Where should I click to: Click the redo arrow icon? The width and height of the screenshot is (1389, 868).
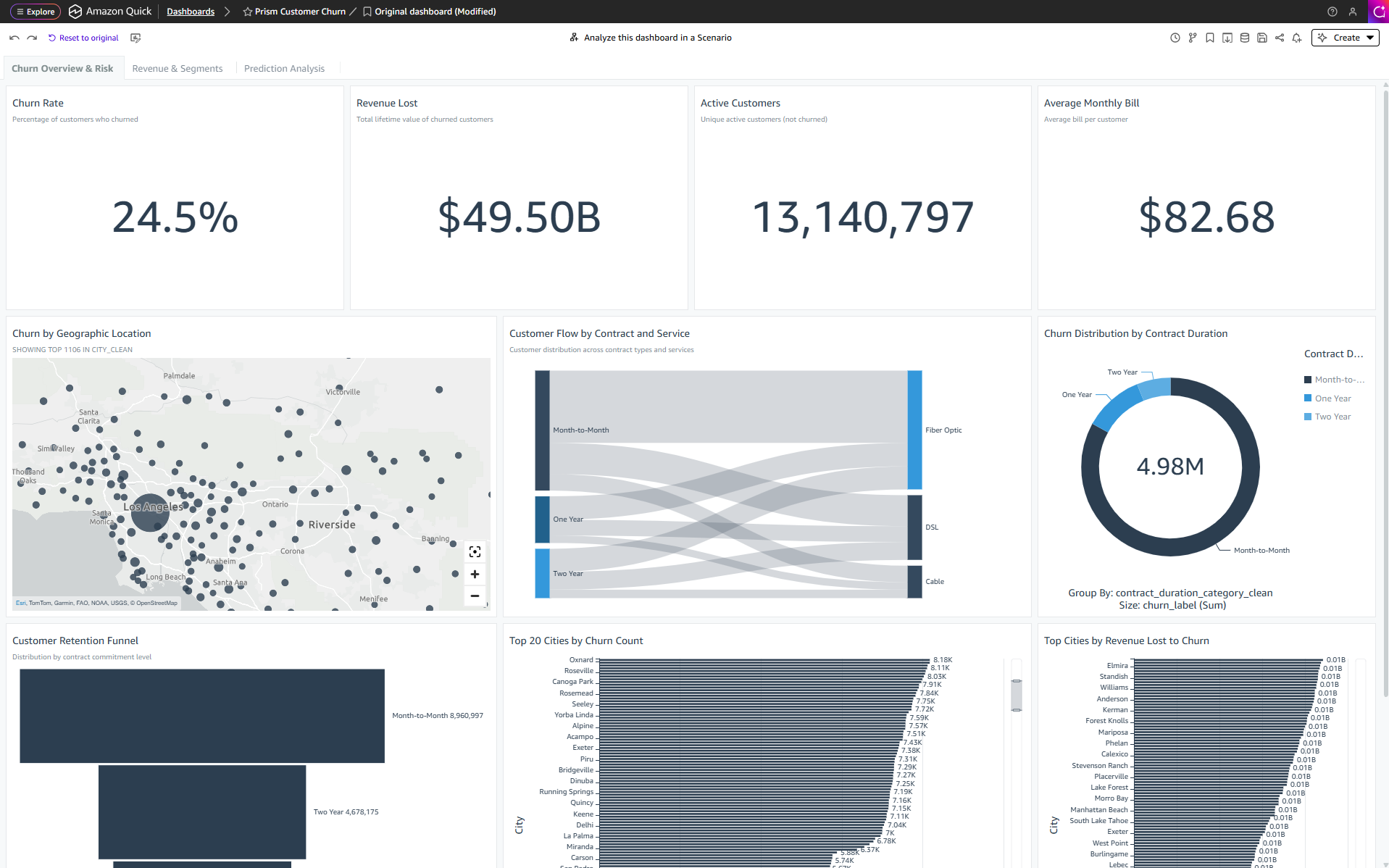[x=32, y=38]
